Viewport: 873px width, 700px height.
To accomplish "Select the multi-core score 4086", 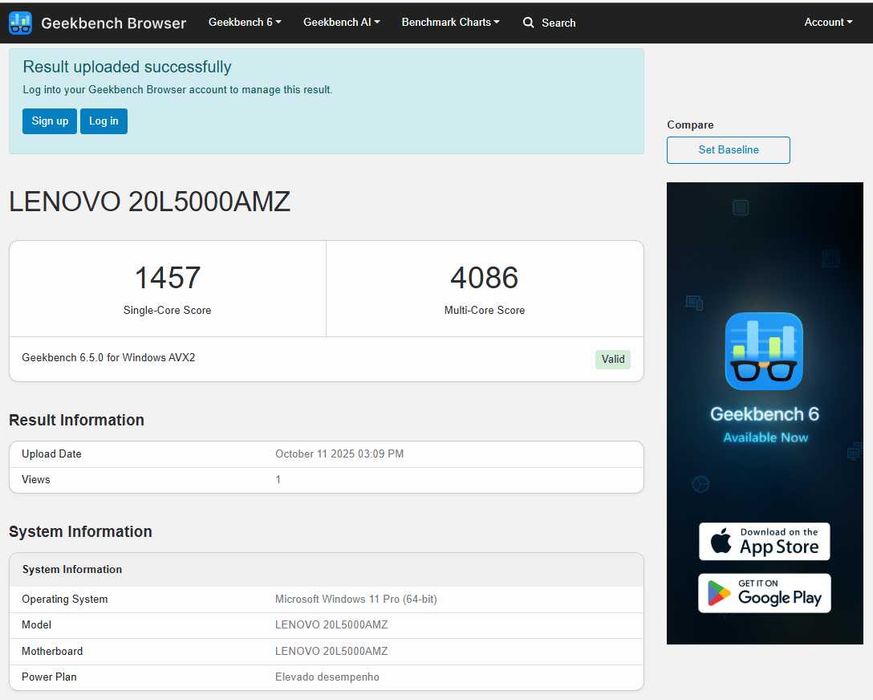I will pyautogui.click(x=484, y=277).
